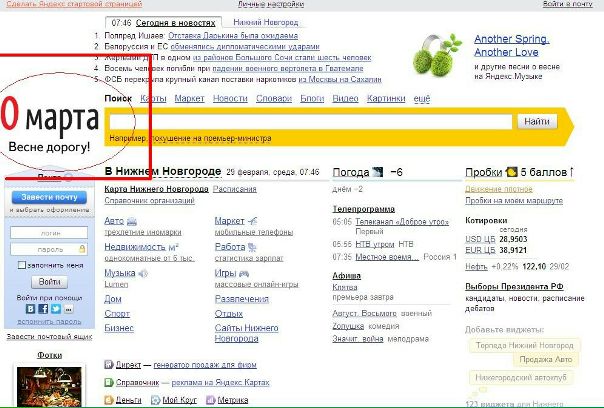Open the Another Spring, Another Love link
This screenshot has width=604, height=408.
tap(512, 45)
